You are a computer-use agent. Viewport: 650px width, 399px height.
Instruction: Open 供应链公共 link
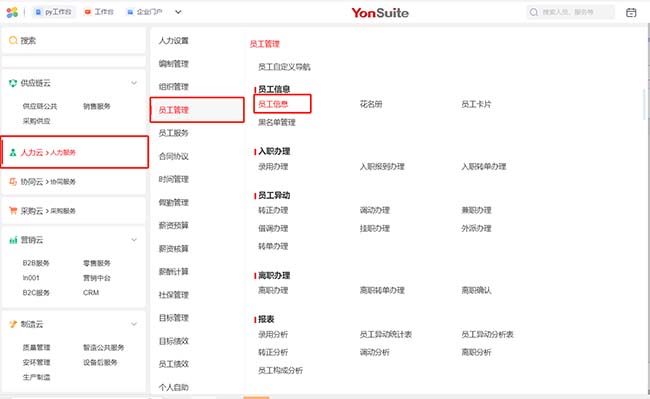coord(40,106)
